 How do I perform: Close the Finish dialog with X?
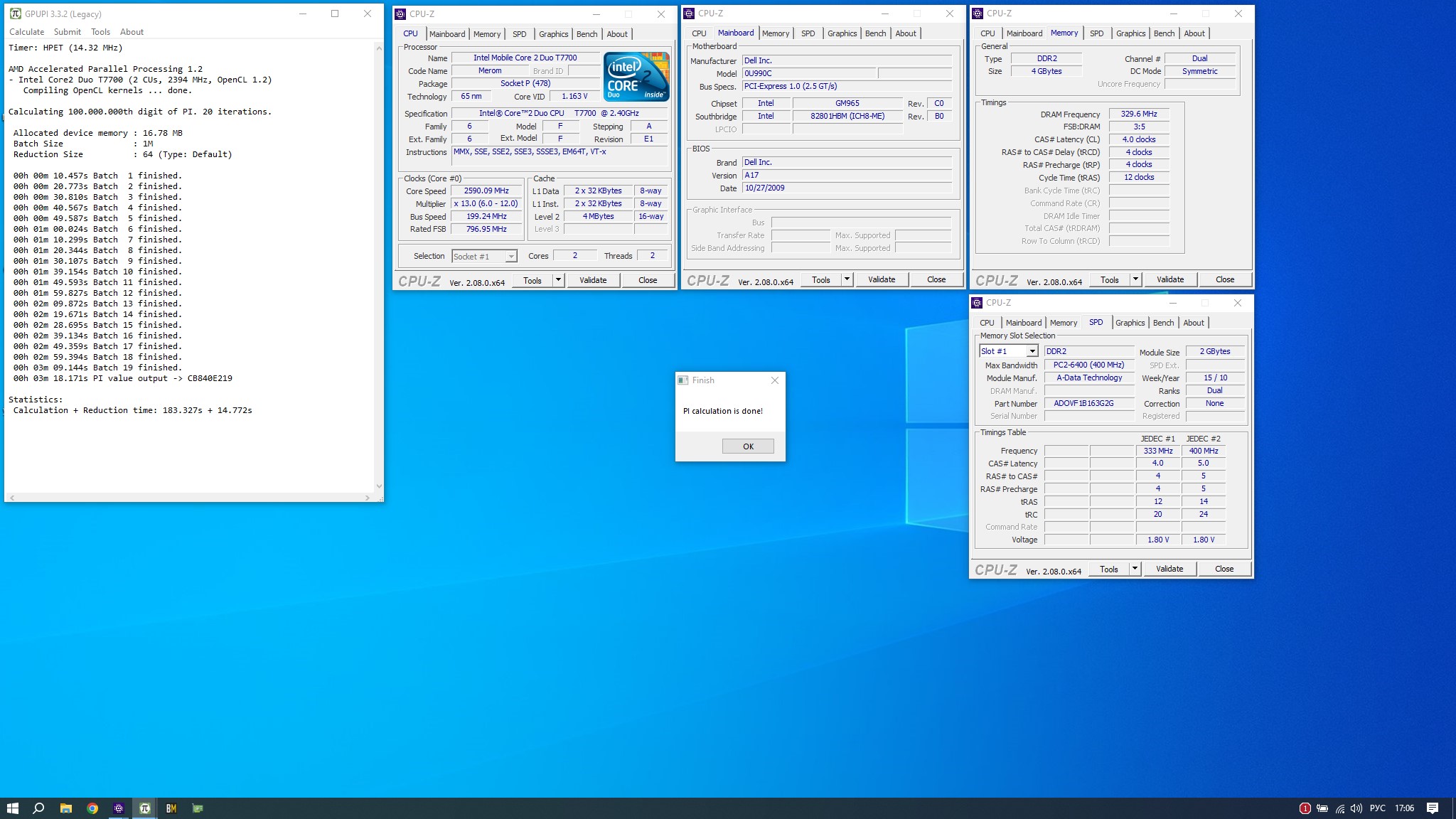click(775, 380)
